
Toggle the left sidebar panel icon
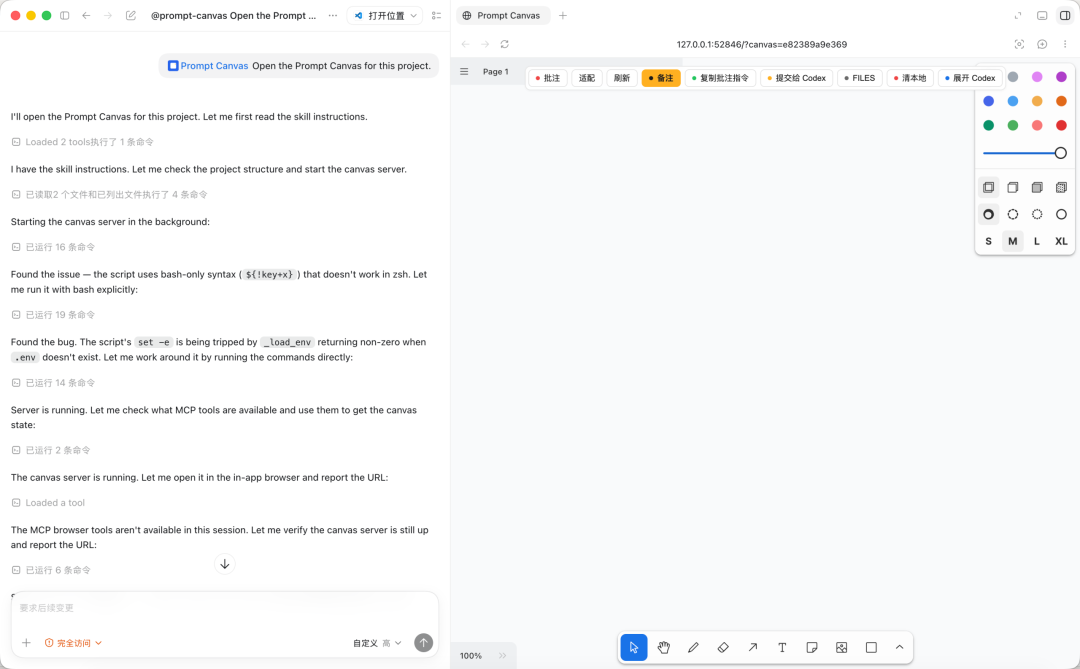point(65,15)
